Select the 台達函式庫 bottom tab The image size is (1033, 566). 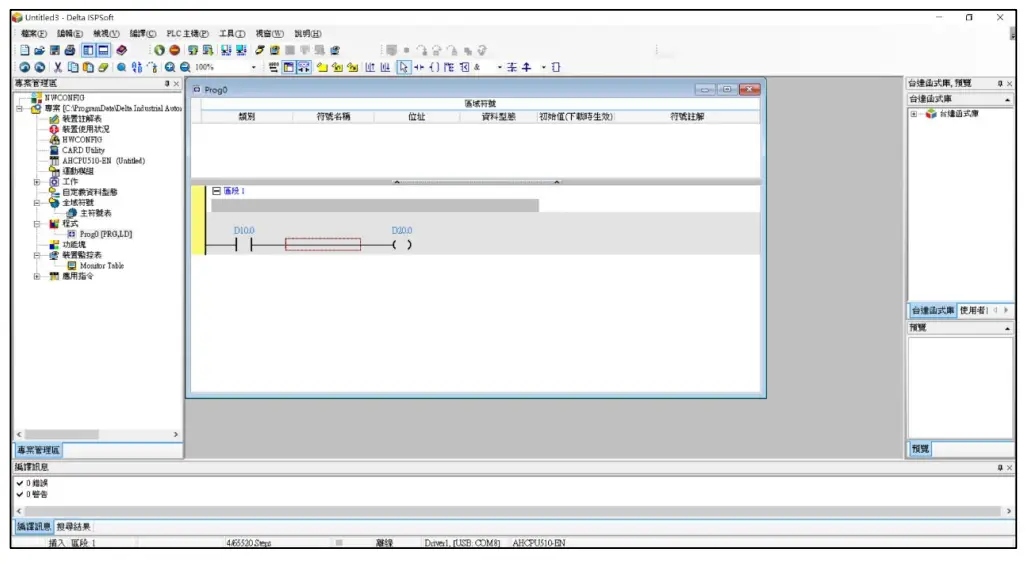click(x=932, y=310)
